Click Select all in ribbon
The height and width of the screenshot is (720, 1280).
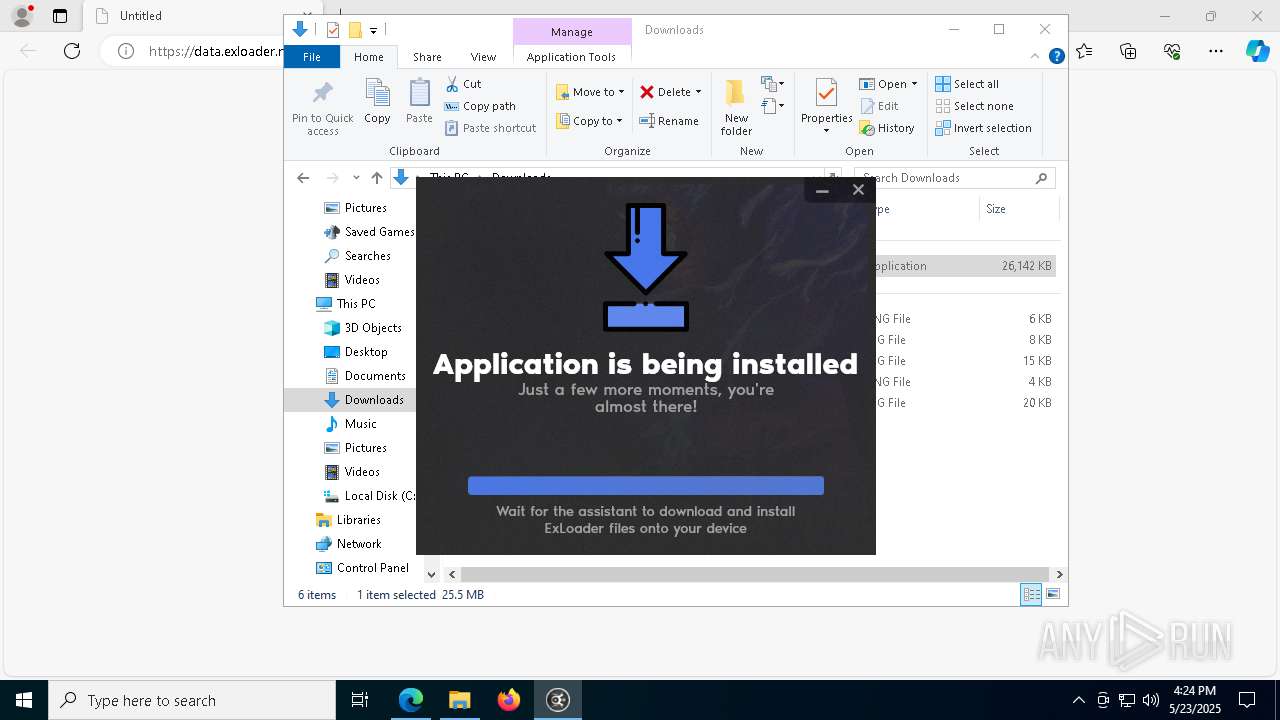(x=967, y=84)
